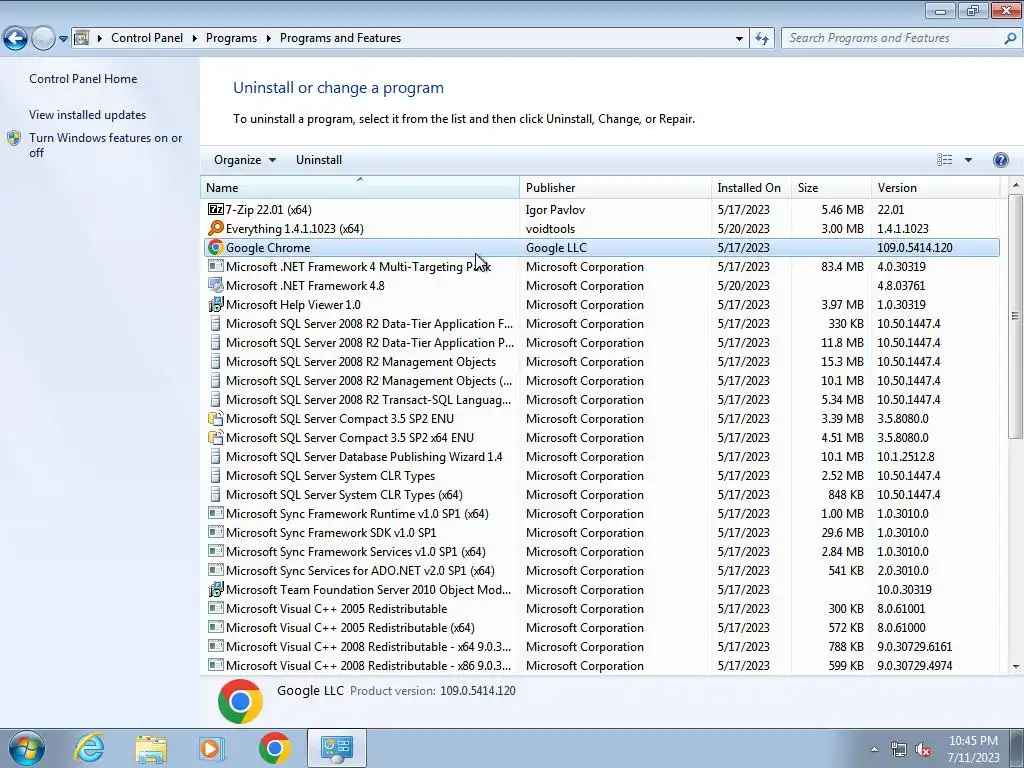Sort by the Version column header

[x=935, y=187]
